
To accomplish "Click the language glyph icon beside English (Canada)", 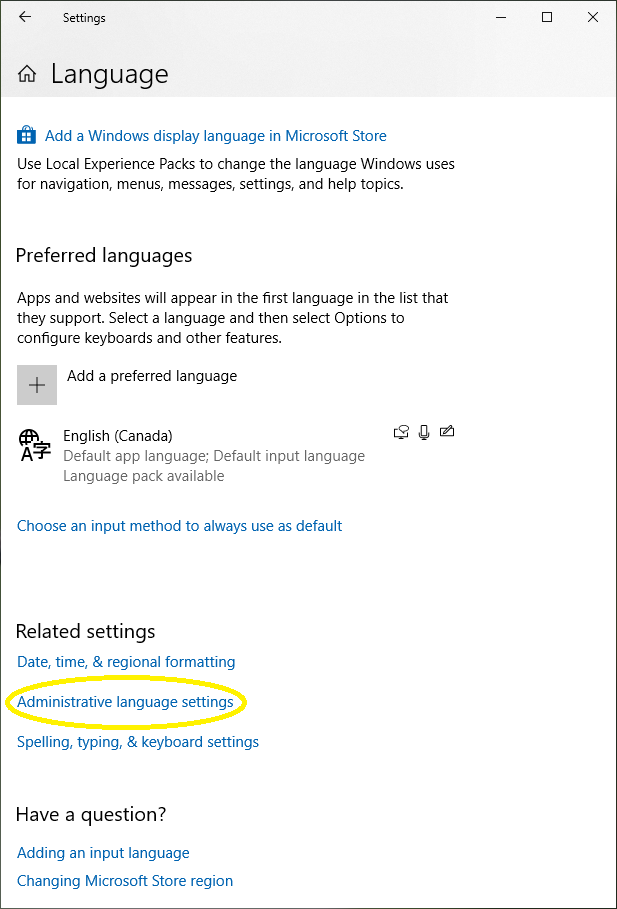I will tap(34, 445).
